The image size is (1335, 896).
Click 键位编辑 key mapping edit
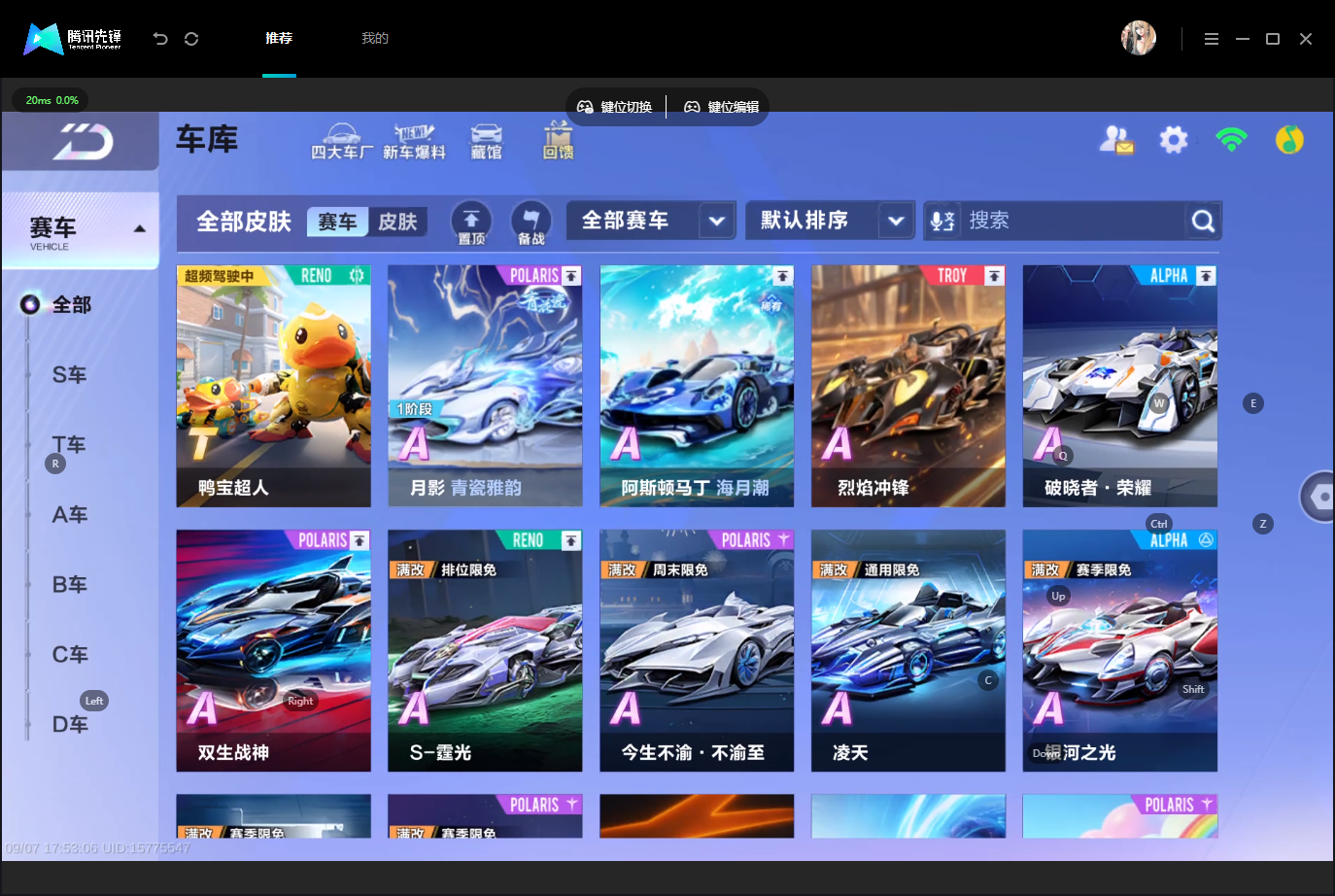click(722, 107)
